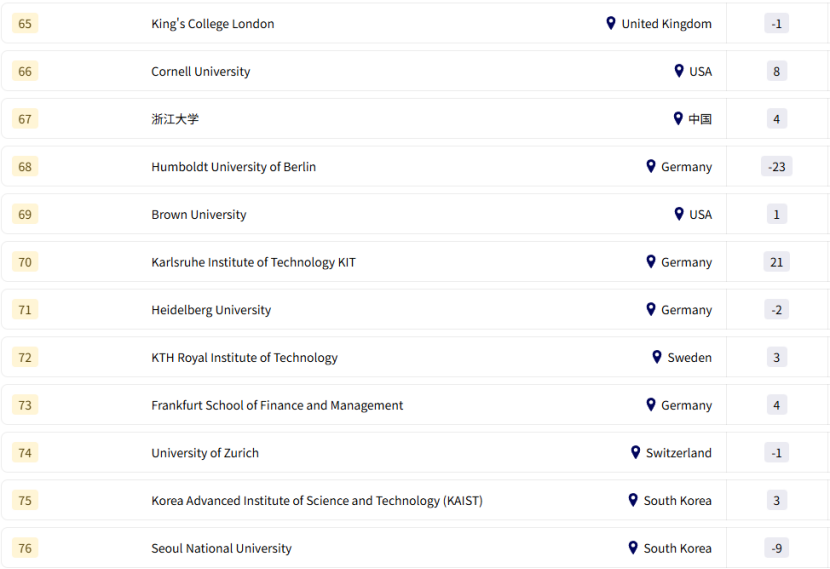The width and height of the screenshot is (830, 569).
Task: Open King's College London entry
Action: pyautogui.click(x=212, y=24)
